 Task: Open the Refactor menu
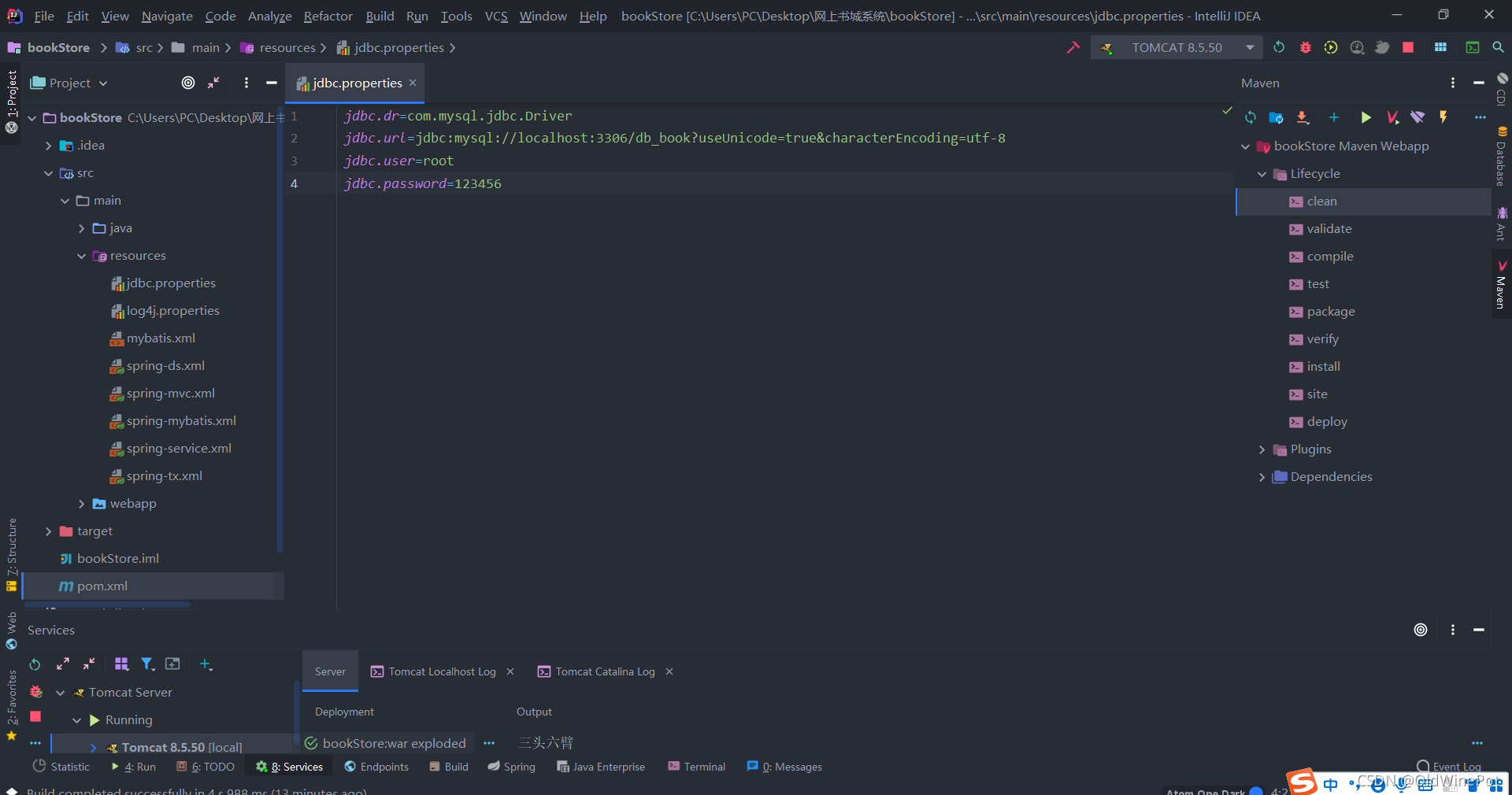click(x=328, y=16)
